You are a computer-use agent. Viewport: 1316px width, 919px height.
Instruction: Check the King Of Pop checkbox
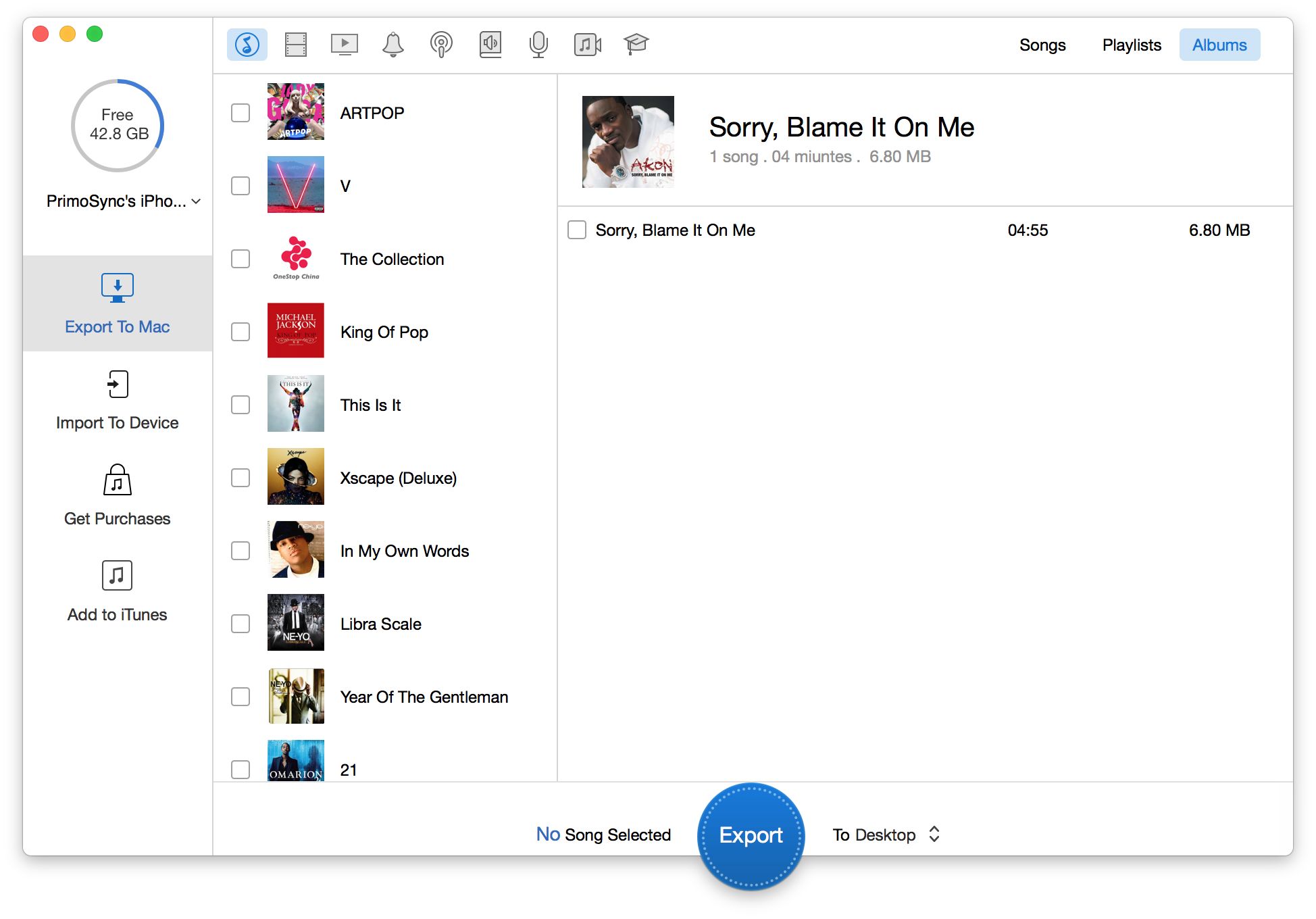click(241, 332)
